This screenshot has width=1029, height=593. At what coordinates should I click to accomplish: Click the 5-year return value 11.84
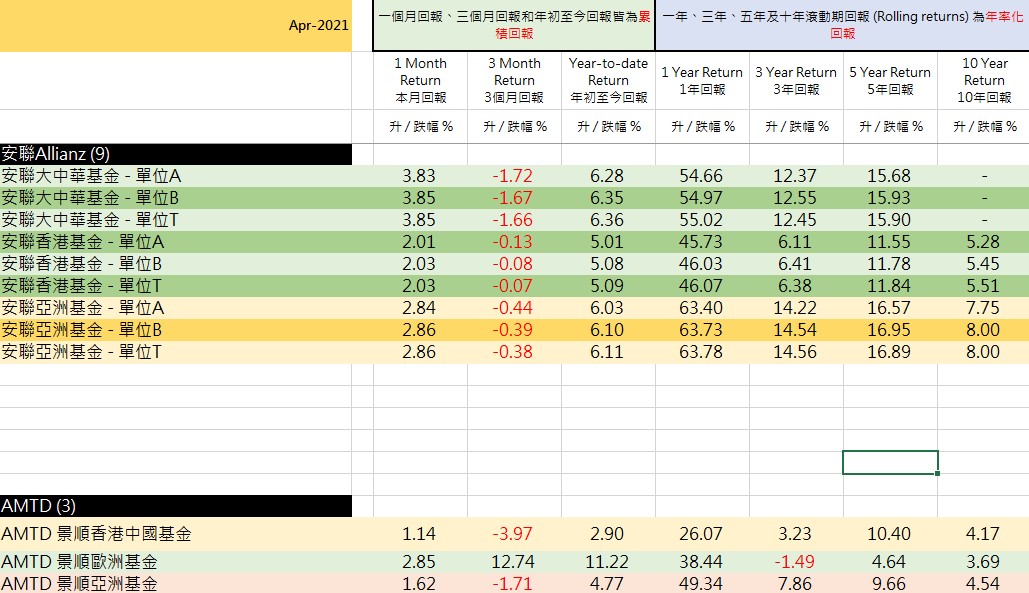pyautogui.click(x=889, y=286)
